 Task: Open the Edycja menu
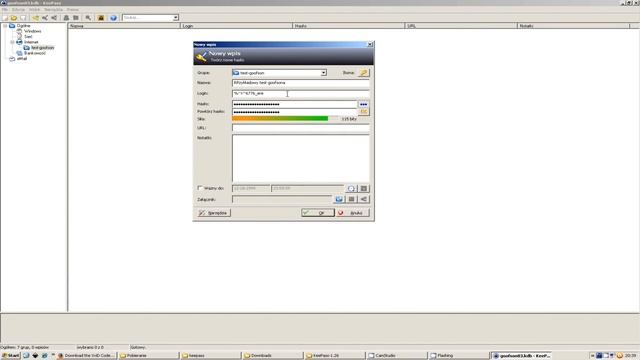coord(18,9)
